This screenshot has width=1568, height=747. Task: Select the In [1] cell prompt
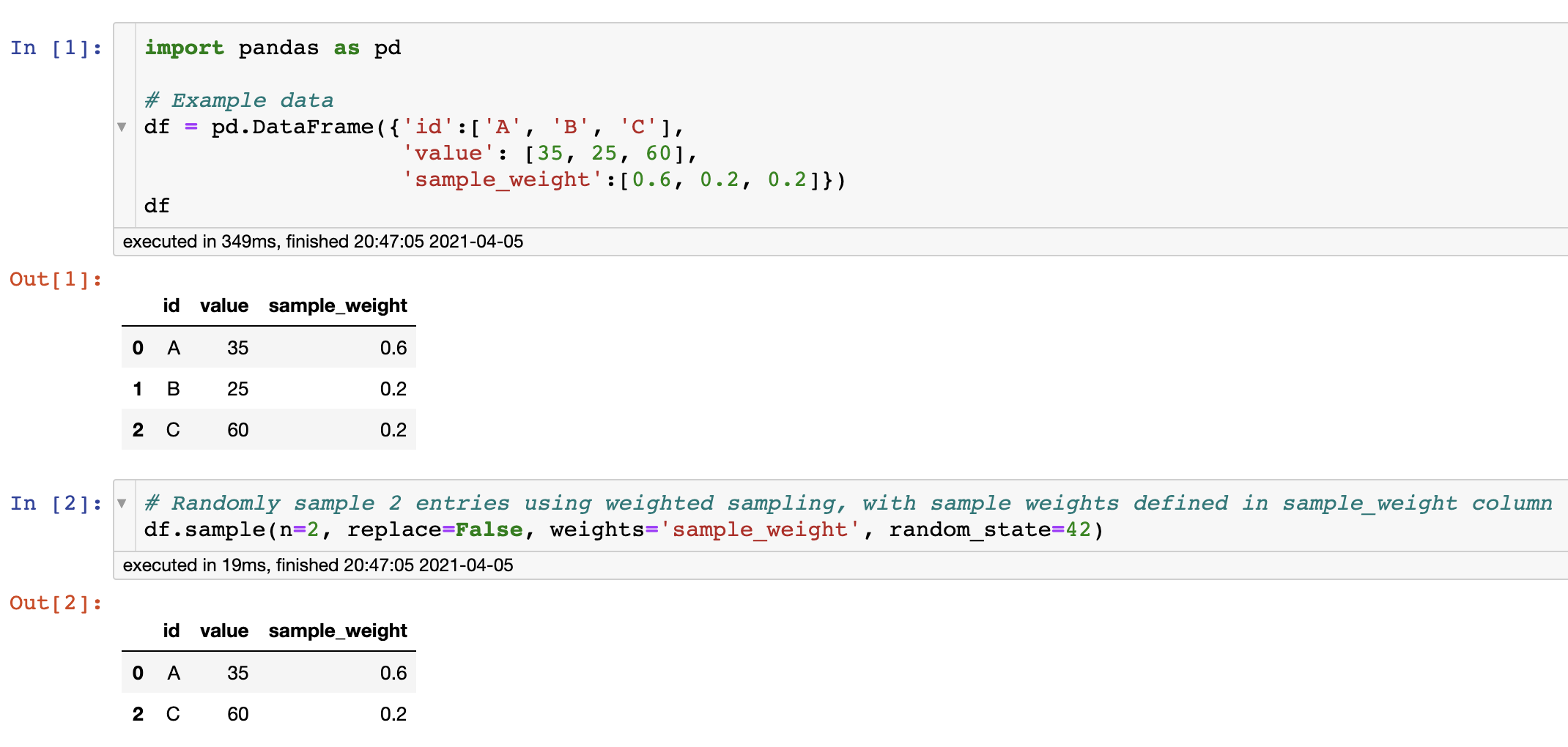[56, 48]
